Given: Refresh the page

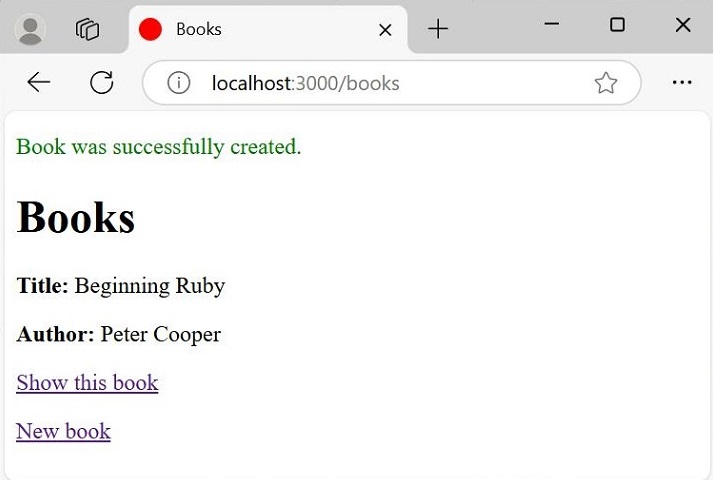Looking at the screenshot, I should (101, 83).
